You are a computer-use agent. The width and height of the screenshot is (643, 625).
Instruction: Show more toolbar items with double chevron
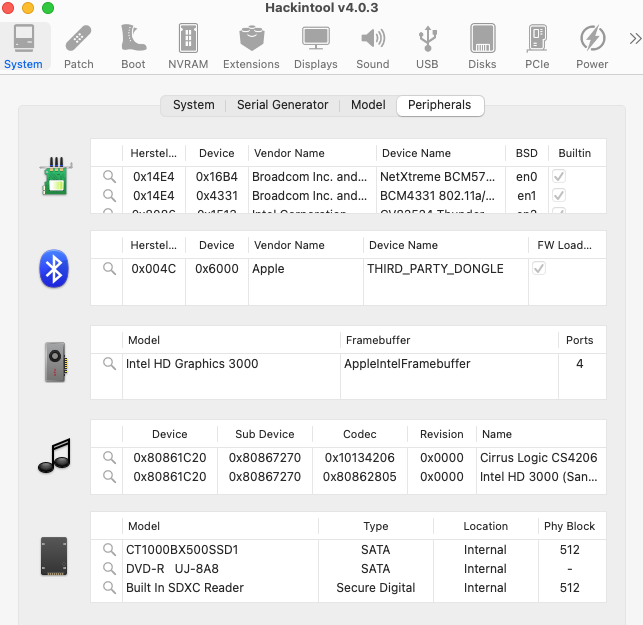(x=635, y=39)
